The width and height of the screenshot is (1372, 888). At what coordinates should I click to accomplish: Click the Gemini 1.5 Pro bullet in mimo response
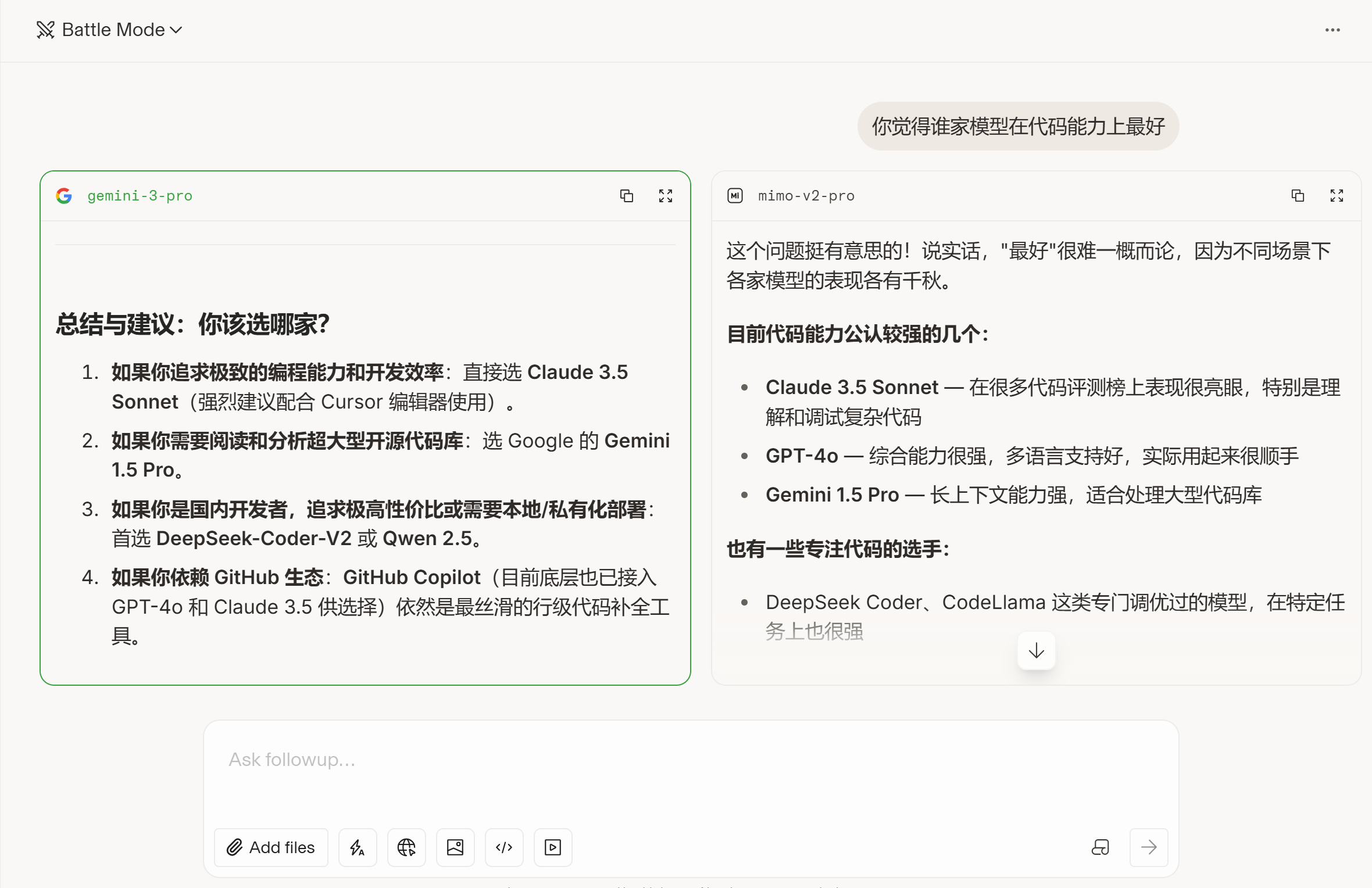[1013, 495]
